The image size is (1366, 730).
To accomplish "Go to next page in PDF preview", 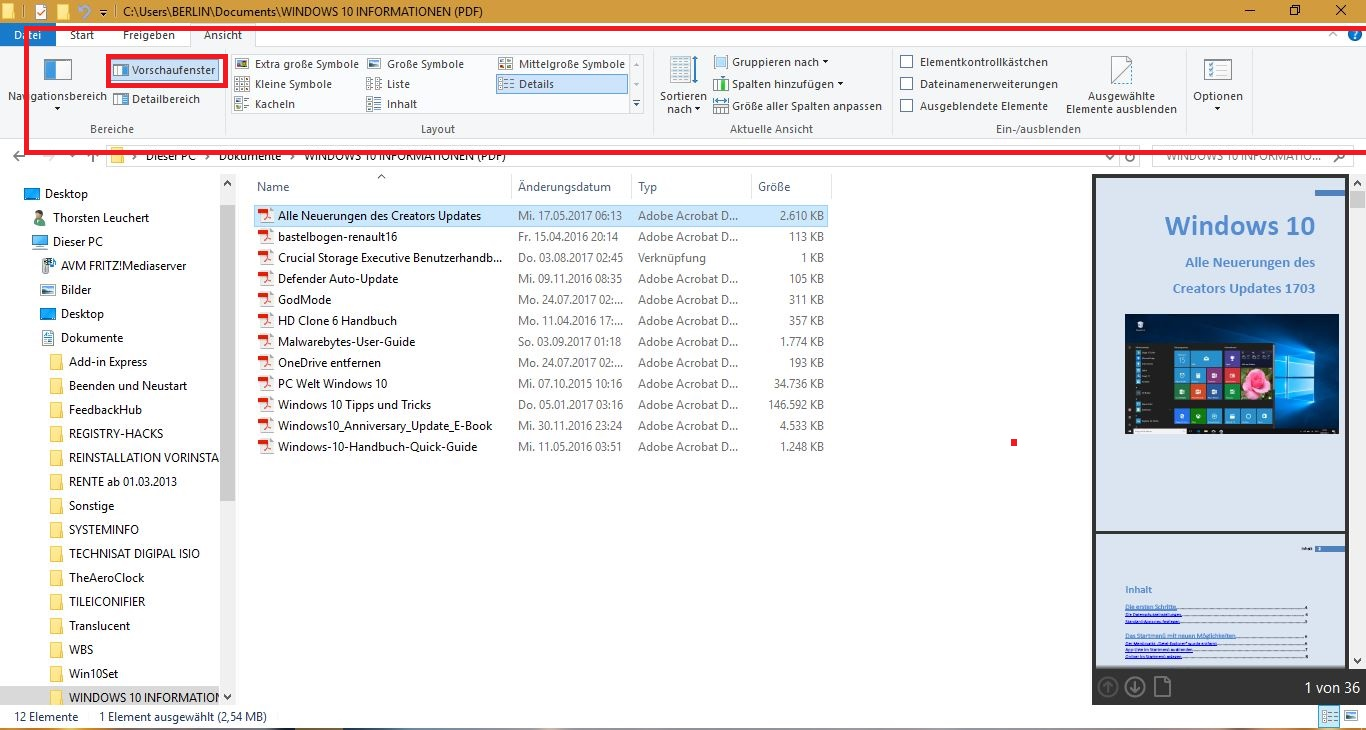I will [x=1135, y=687].
